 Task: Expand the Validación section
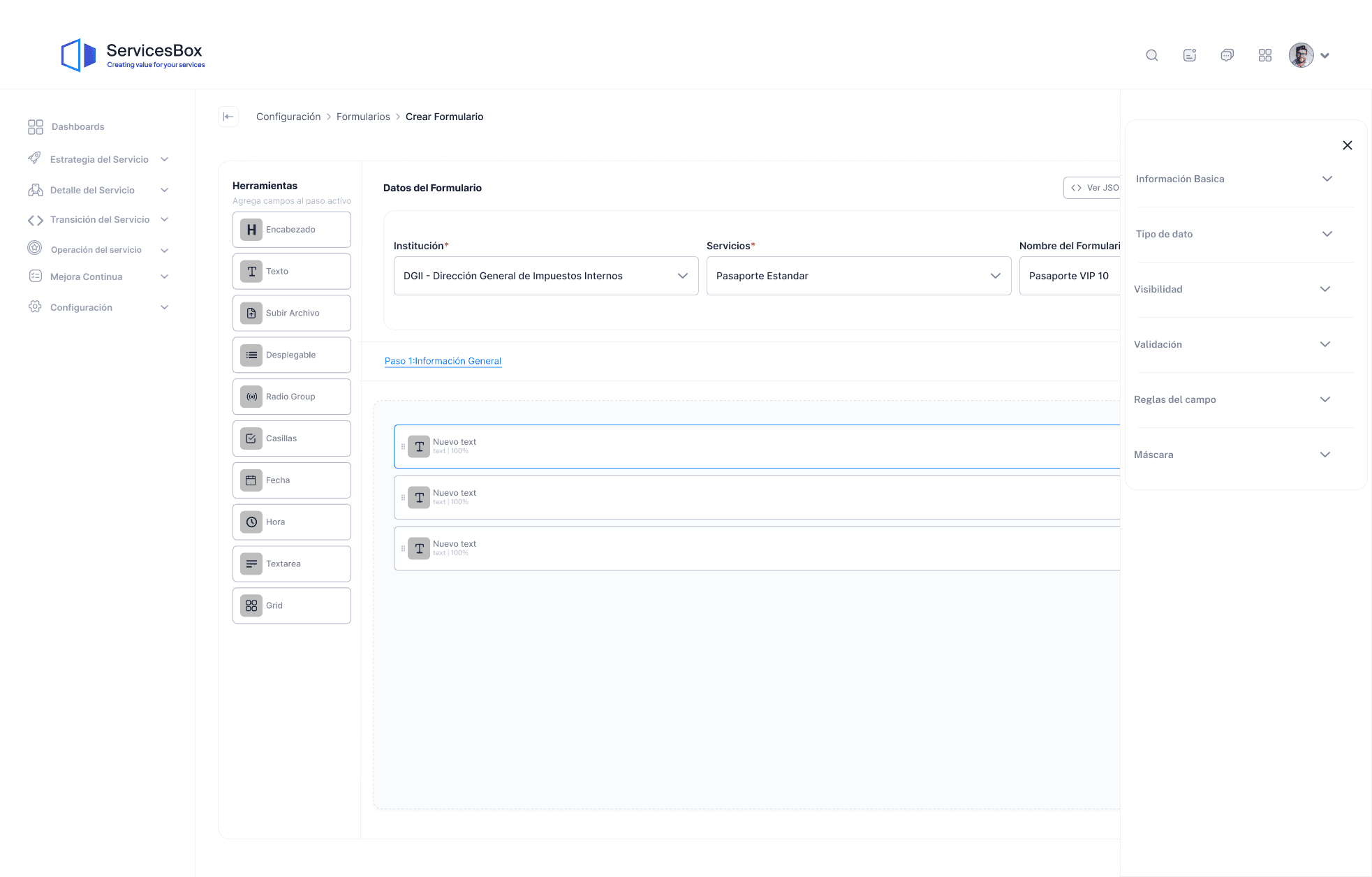tap(1232, 344)
